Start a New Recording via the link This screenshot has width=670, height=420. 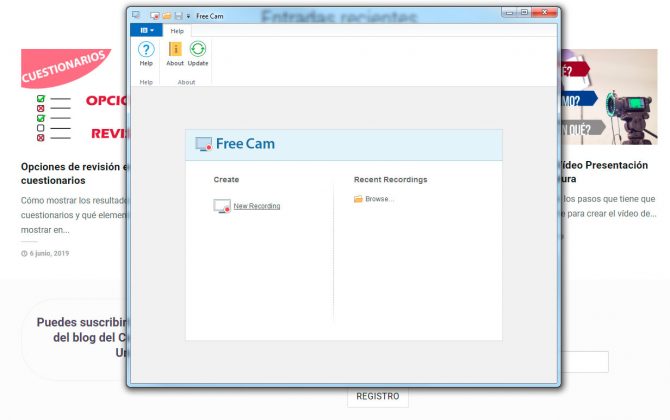[257, 206]
